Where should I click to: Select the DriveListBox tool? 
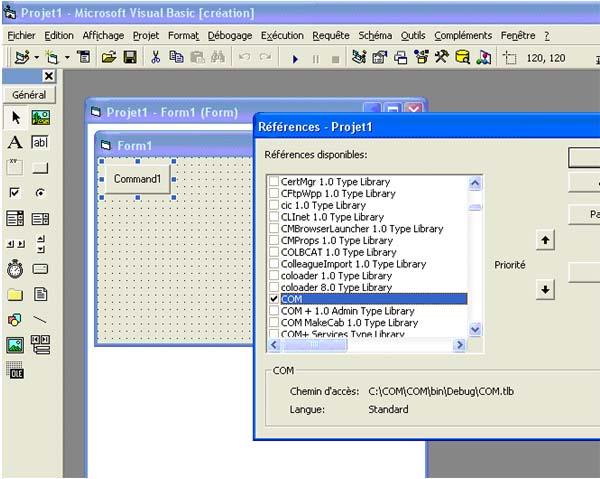pos(40,269)
